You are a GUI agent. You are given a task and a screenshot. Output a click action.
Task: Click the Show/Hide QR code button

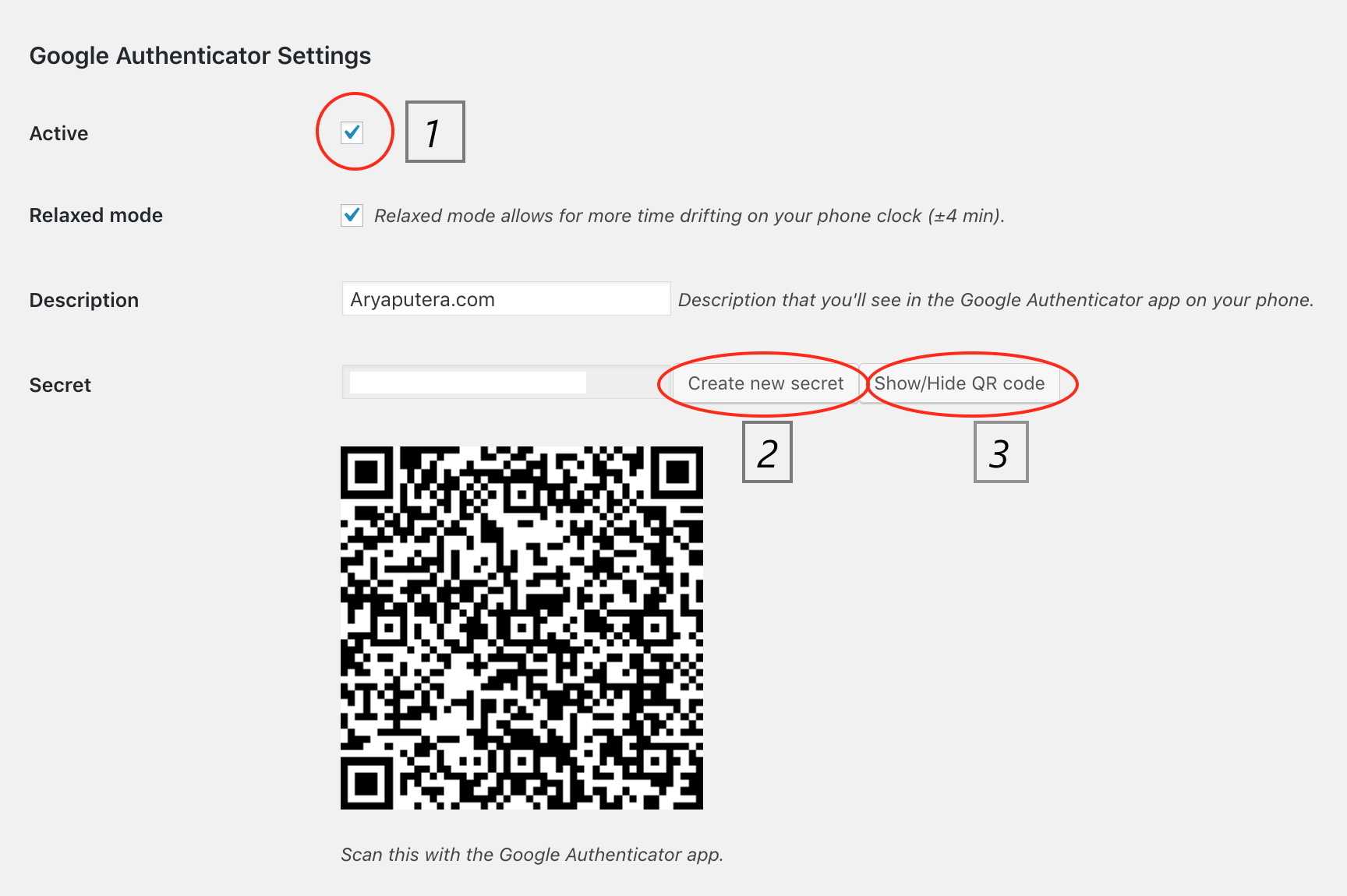click(x=960, y=383)
